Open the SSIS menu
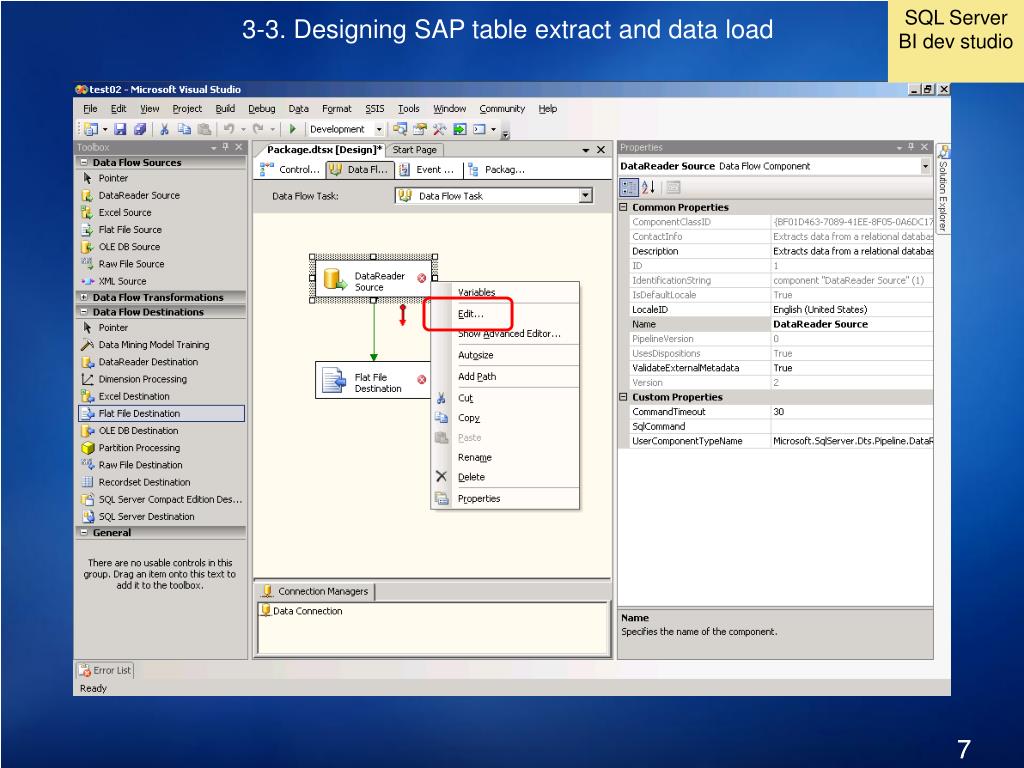 click(x=375, y=109)
